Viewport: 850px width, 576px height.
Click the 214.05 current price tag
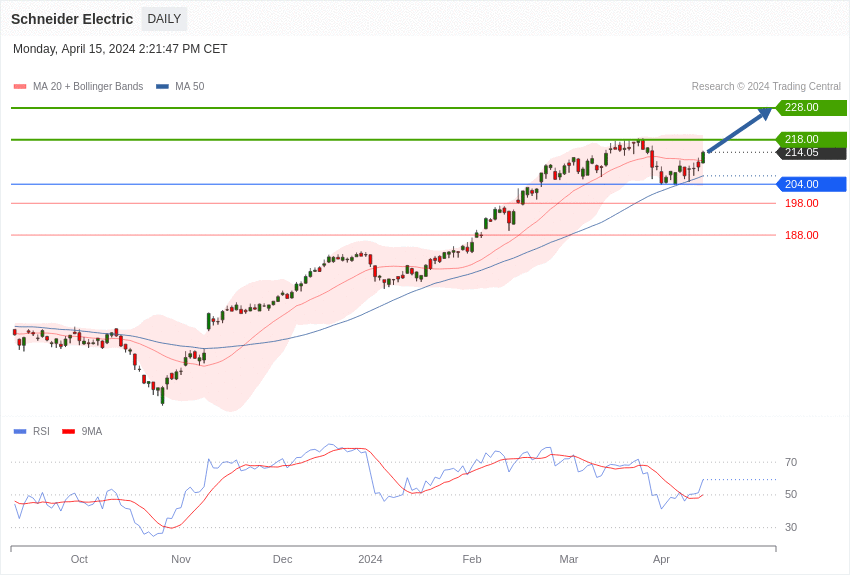[x=811, y=153]
